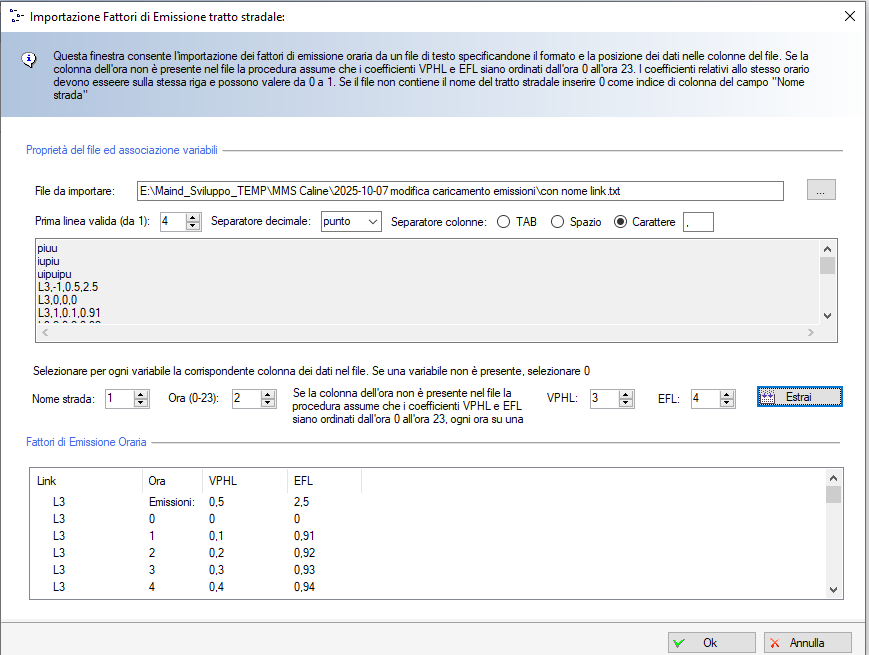This screenshot has height=655, width=869.
Task: Increase the VPHL column index
Action: [626, 394]
